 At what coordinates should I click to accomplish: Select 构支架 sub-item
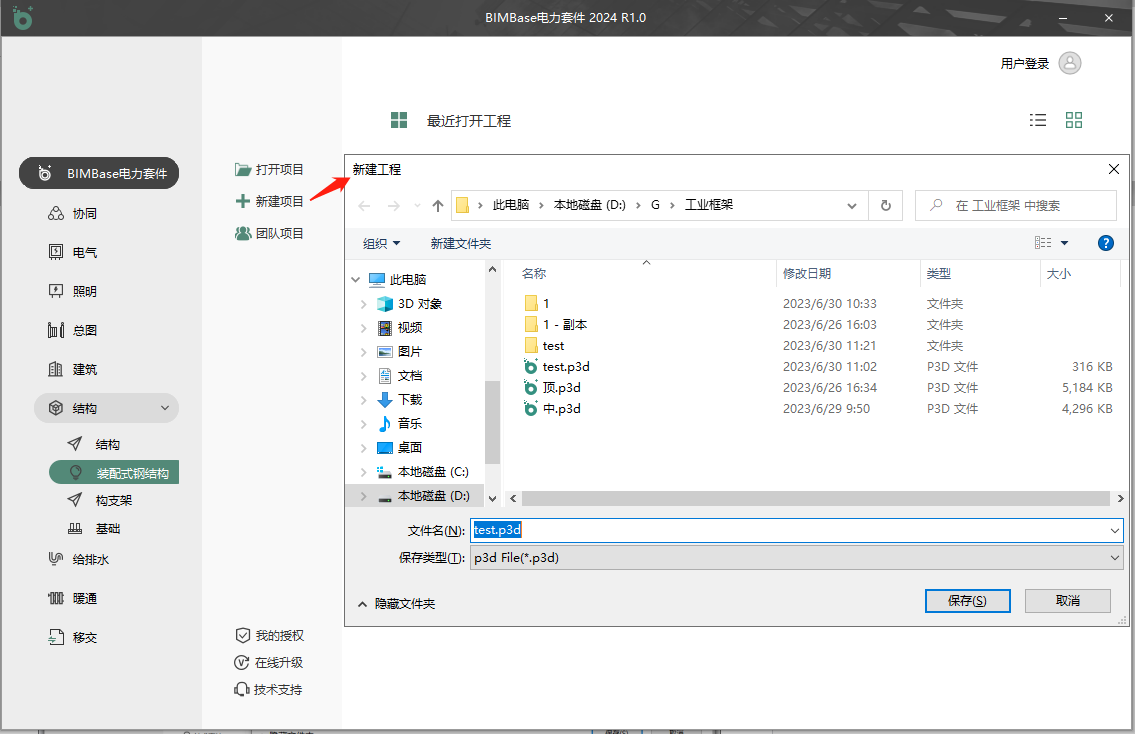click(100, 500)
